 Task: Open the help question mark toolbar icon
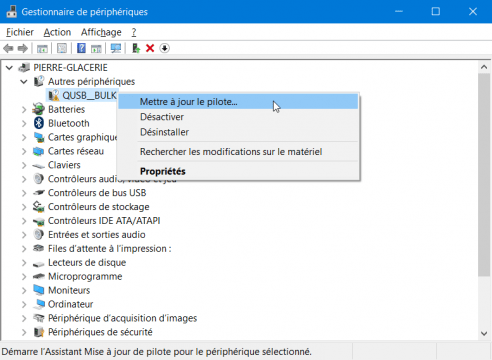click(x=81, y=48)
